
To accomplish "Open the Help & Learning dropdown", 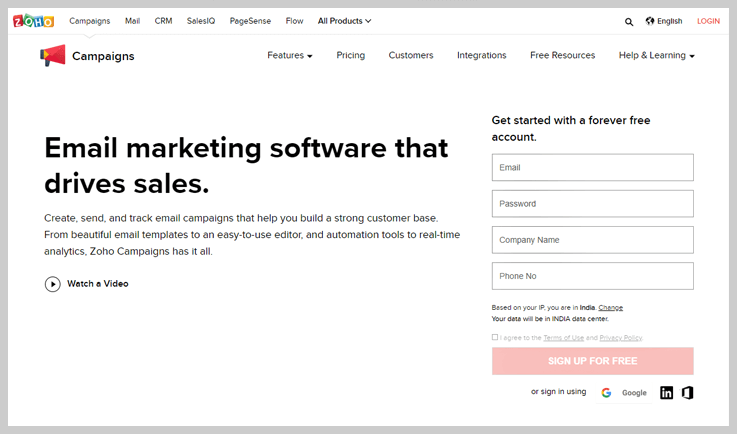I will (656, 55).
